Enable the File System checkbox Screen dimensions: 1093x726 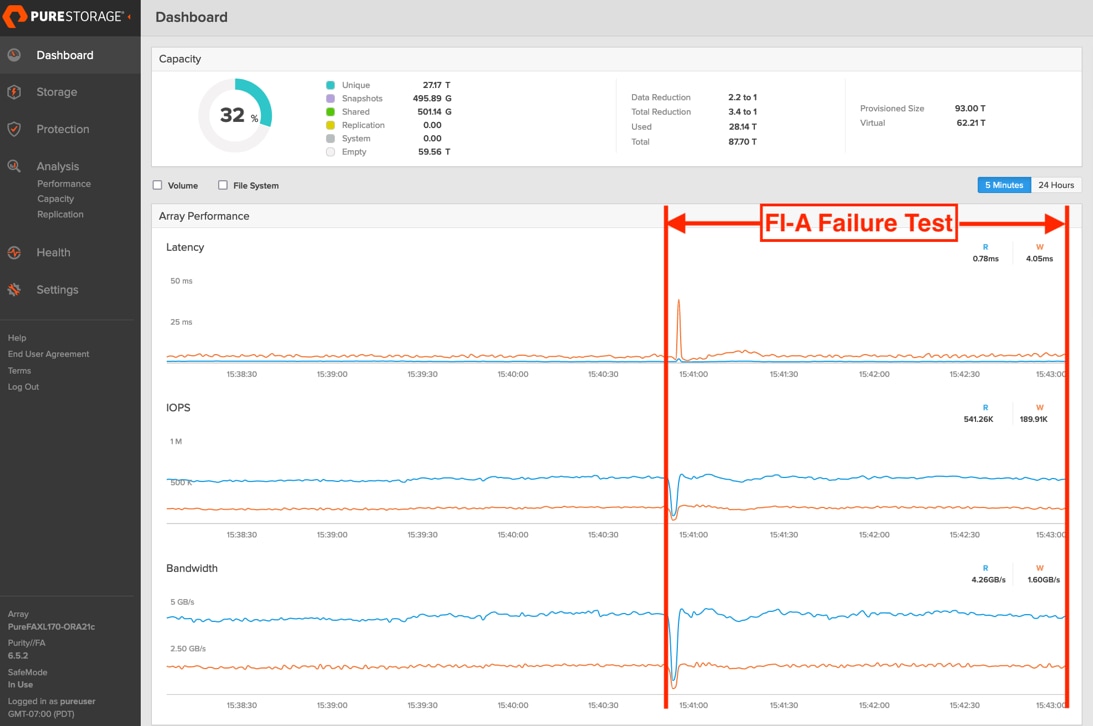pos(223,185)
